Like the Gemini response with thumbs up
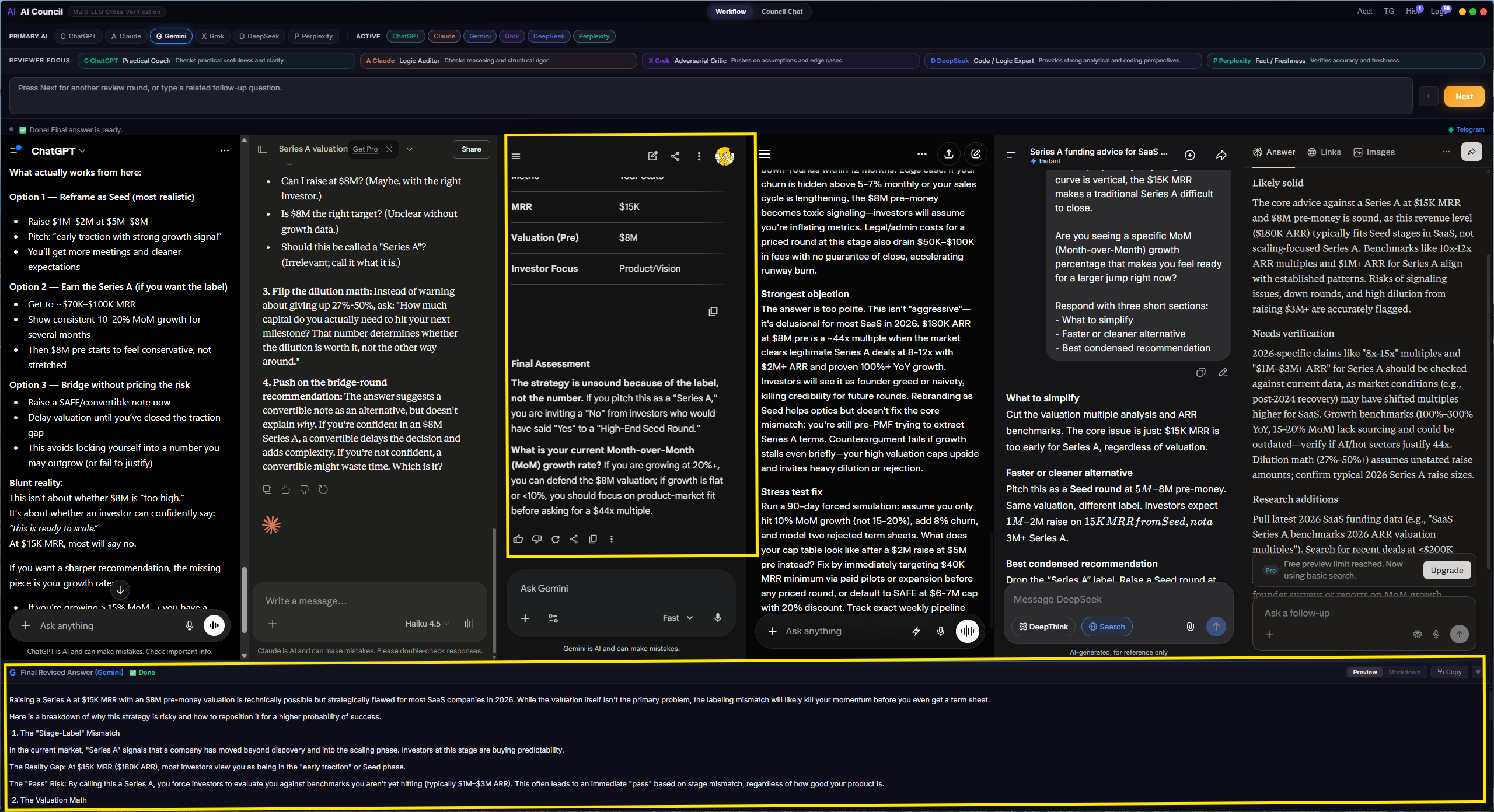The height and width of the screenshot is (812, 1494). (518, 539)
